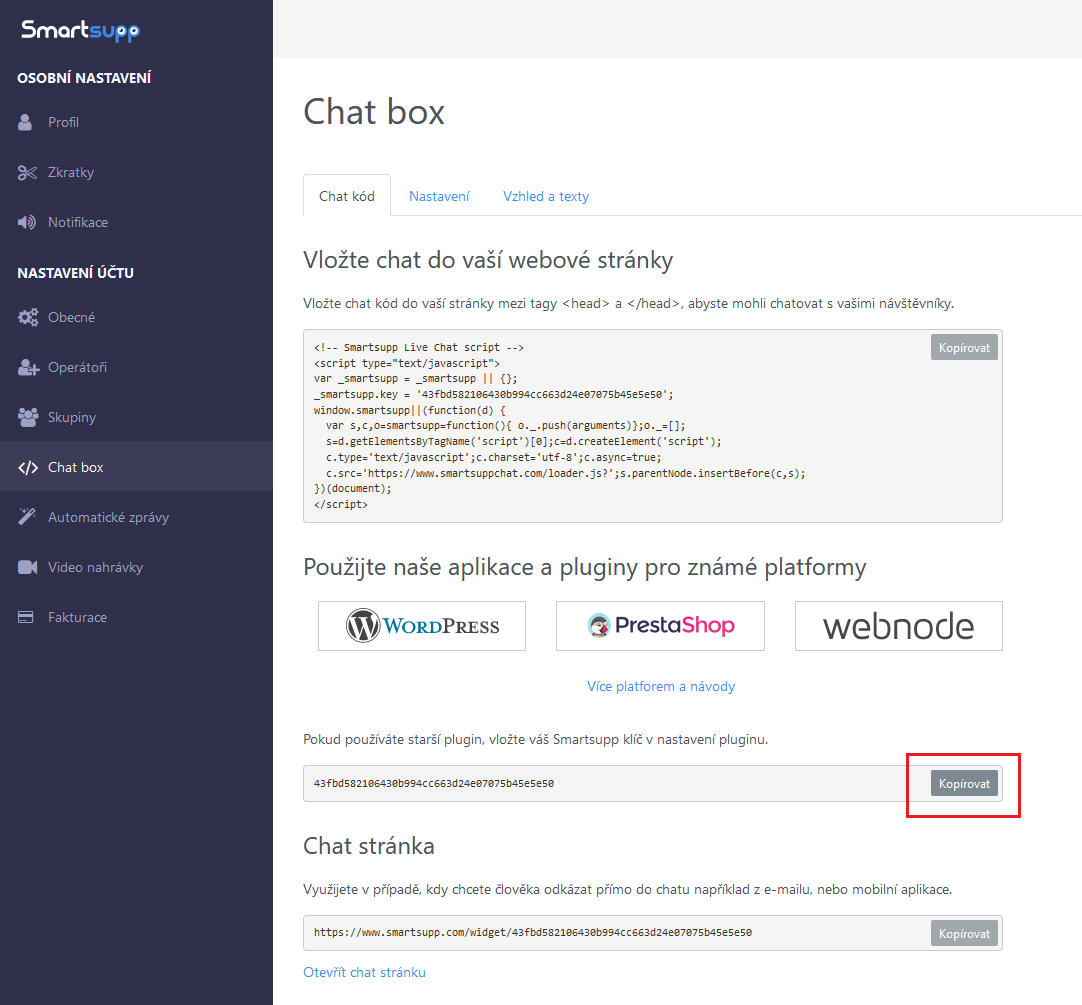The image size is (1082, 1005).
Task: Click the Fakturace credit card icon
Action: coord(27,617)
